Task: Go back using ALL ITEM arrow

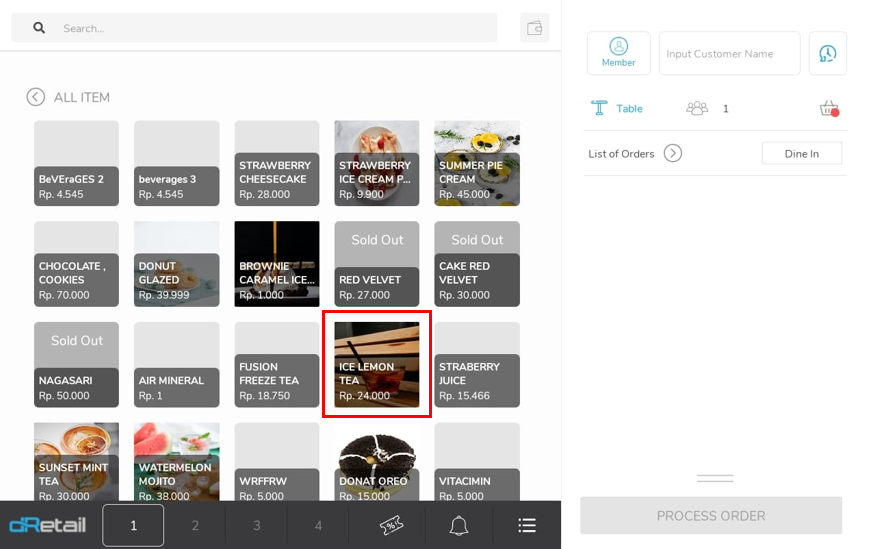Action: pos(36,97)
